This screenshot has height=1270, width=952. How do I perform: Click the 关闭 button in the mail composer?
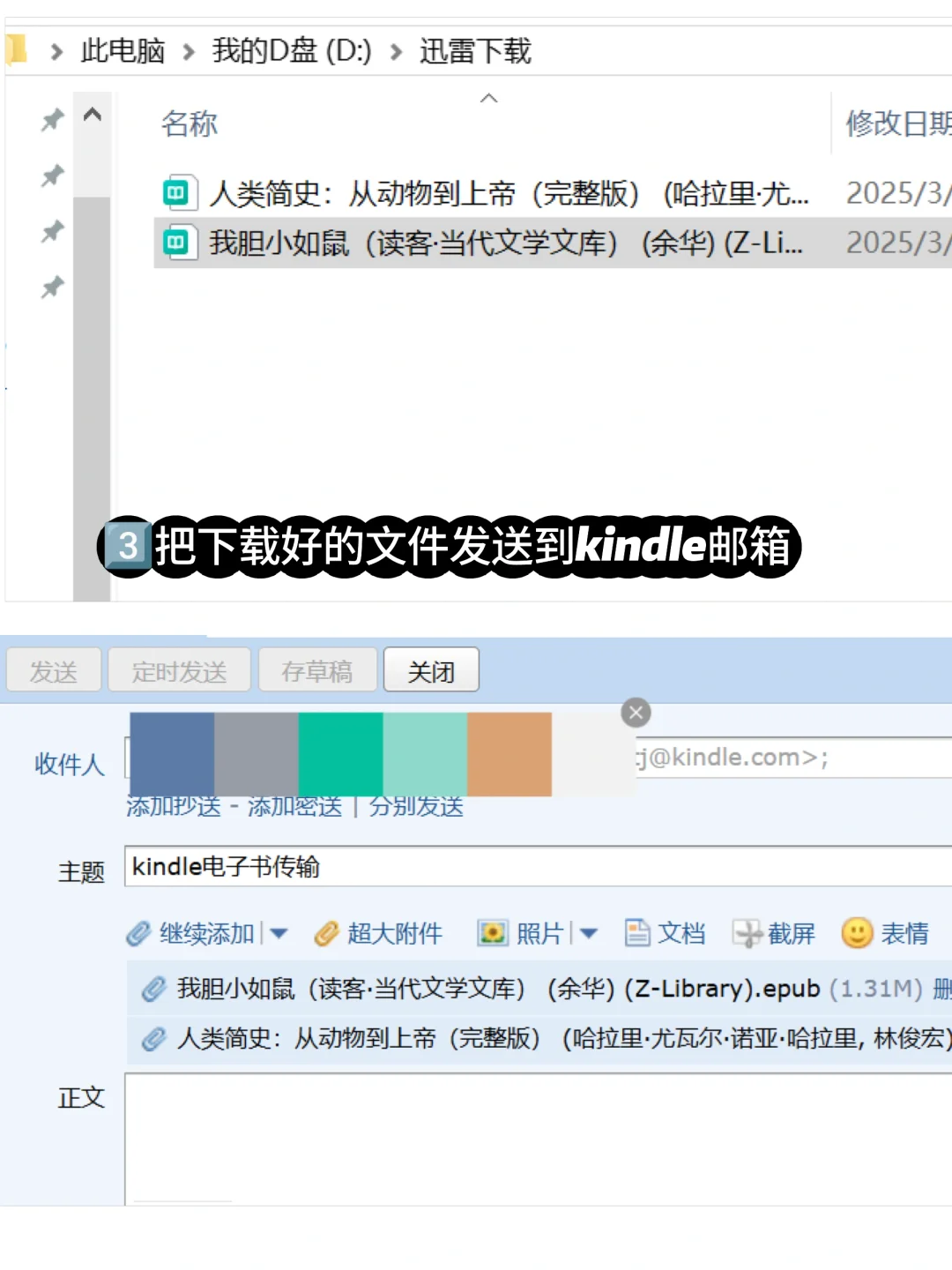point(431,671)
